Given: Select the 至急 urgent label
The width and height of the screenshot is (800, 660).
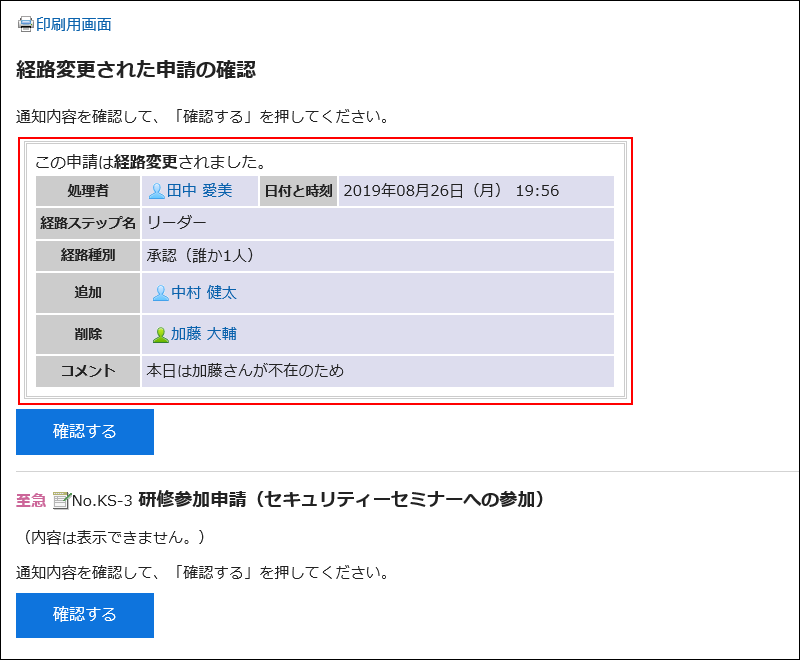Looking at the screenshot, I should tap(31, 500).
